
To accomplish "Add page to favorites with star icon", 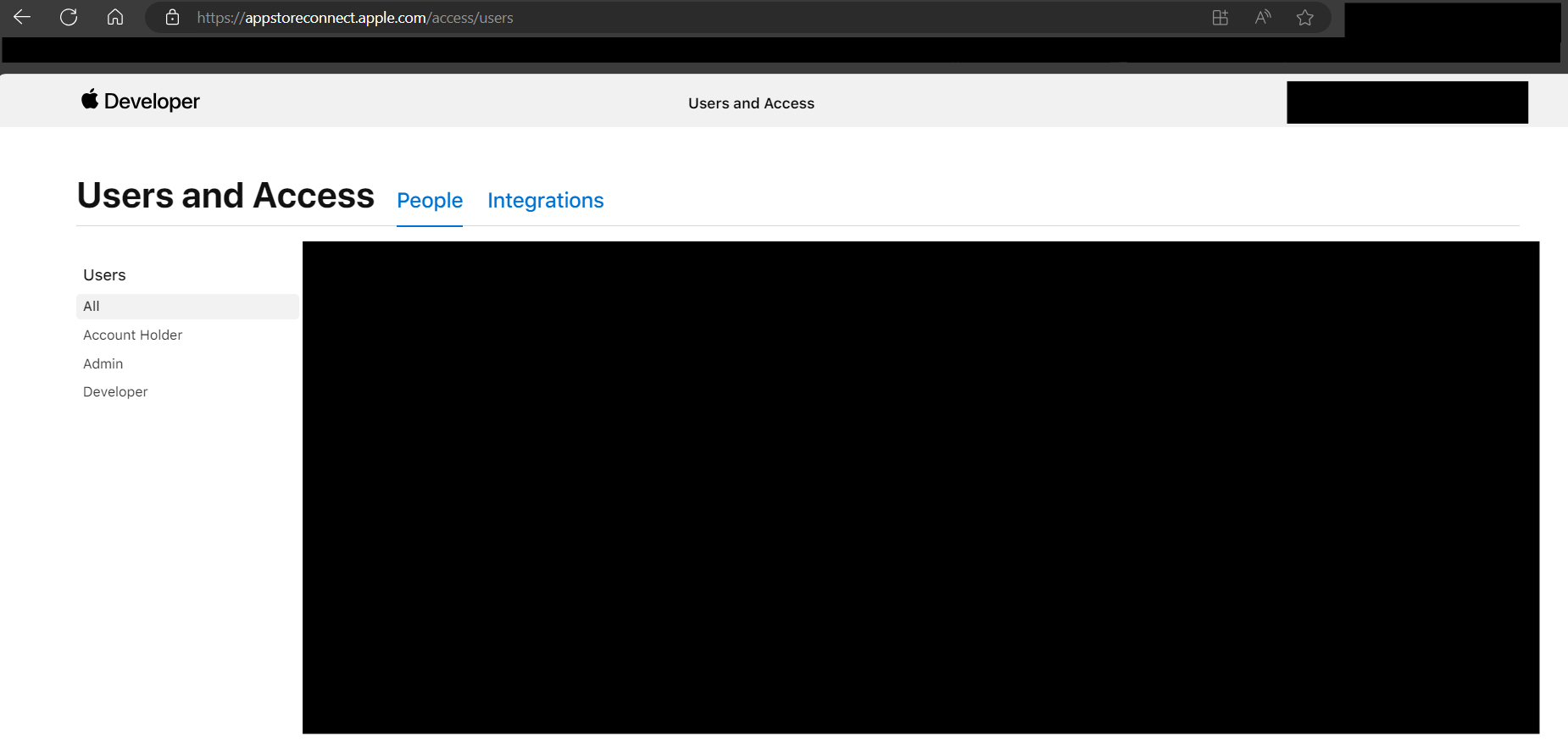I will click(x=1304, y=18).
